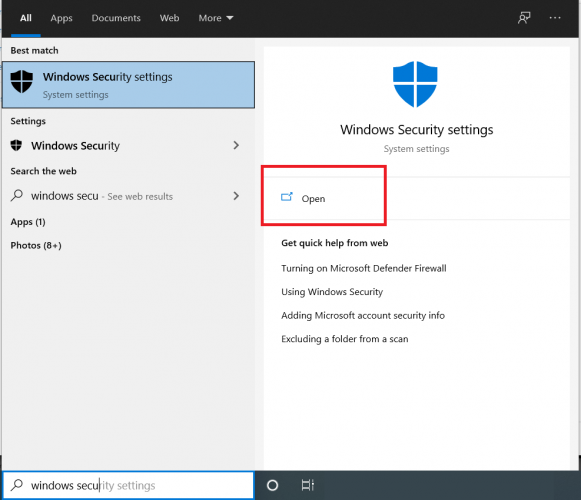This screenshot has width=581, height=500.
Task: Open Turning on Microsoft Defender Firewall link
Action: (363, 268)
